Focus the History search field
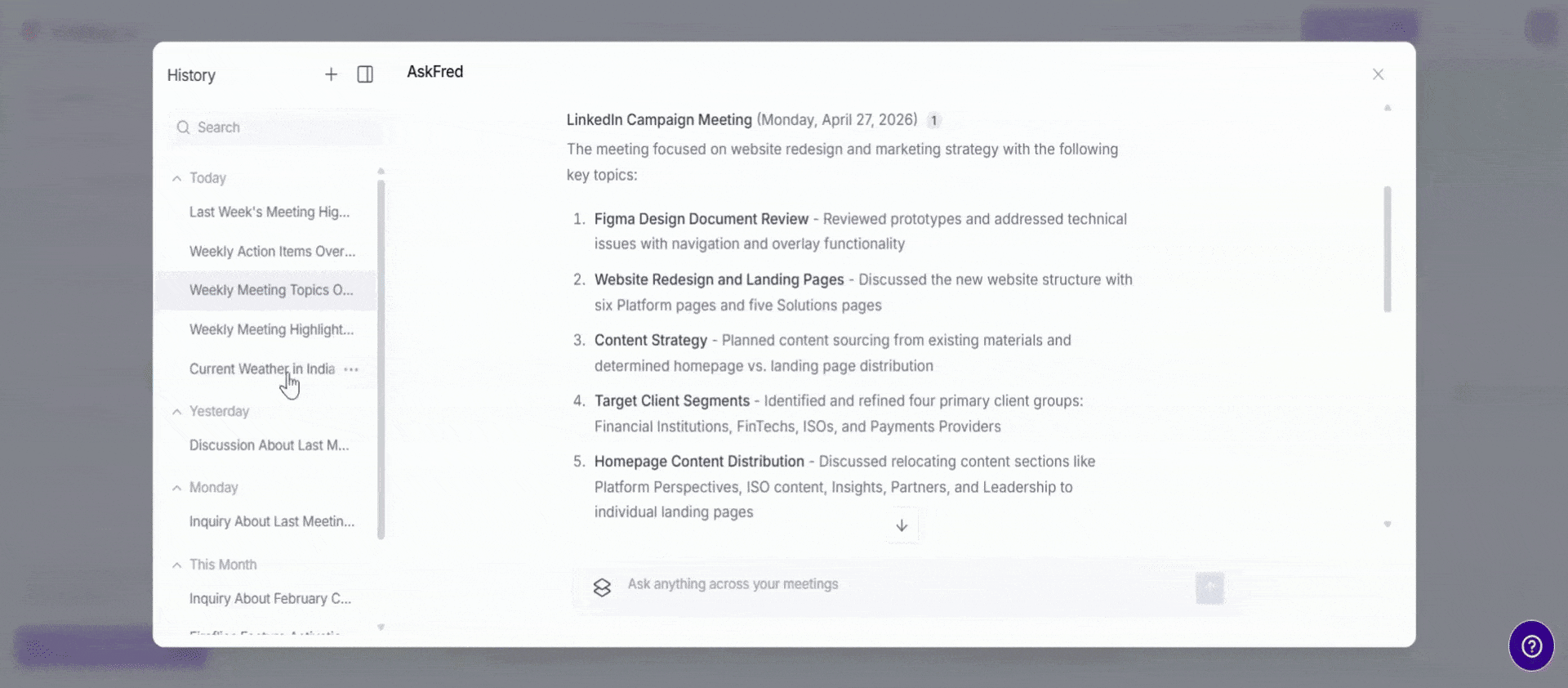Image resolution: width=1568 pixels, height=688 pixels. pos(275,127)
